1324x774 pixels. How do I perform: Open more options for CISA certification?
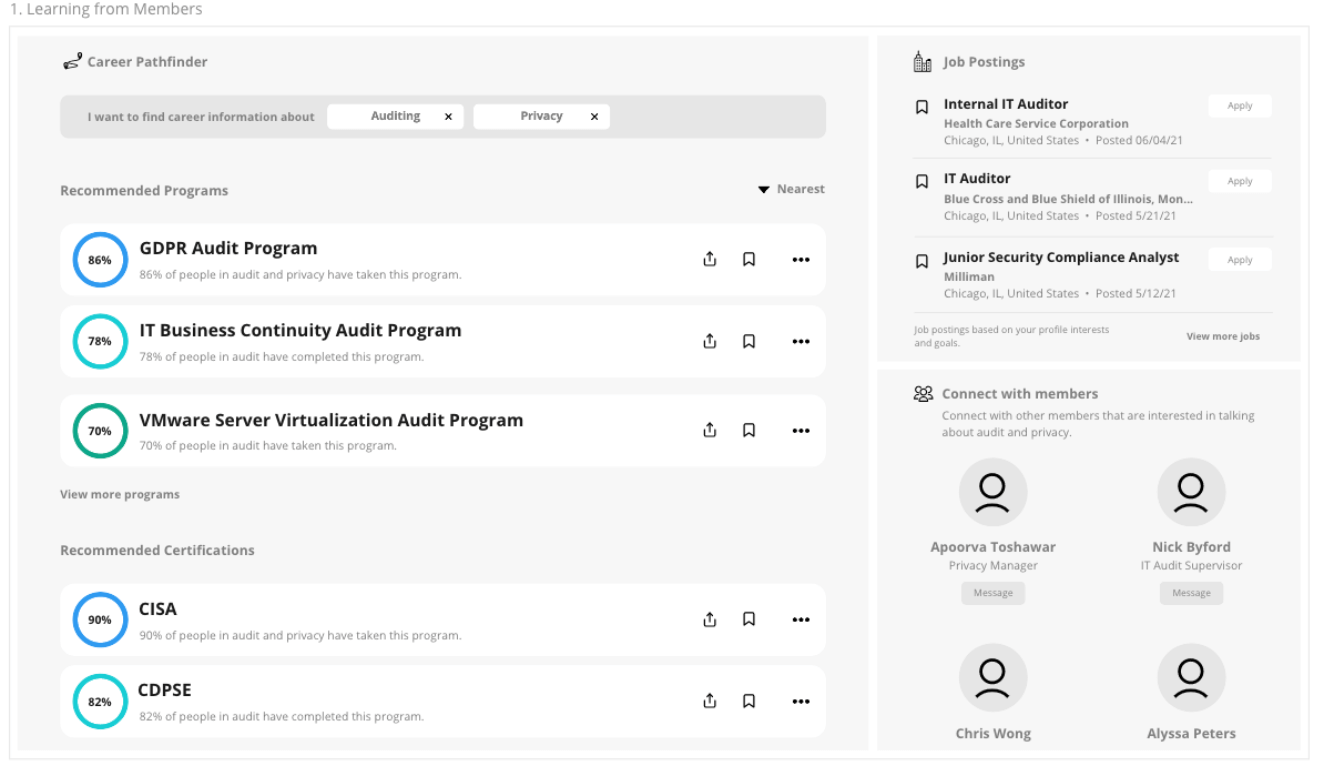click(x=800, y=620)
